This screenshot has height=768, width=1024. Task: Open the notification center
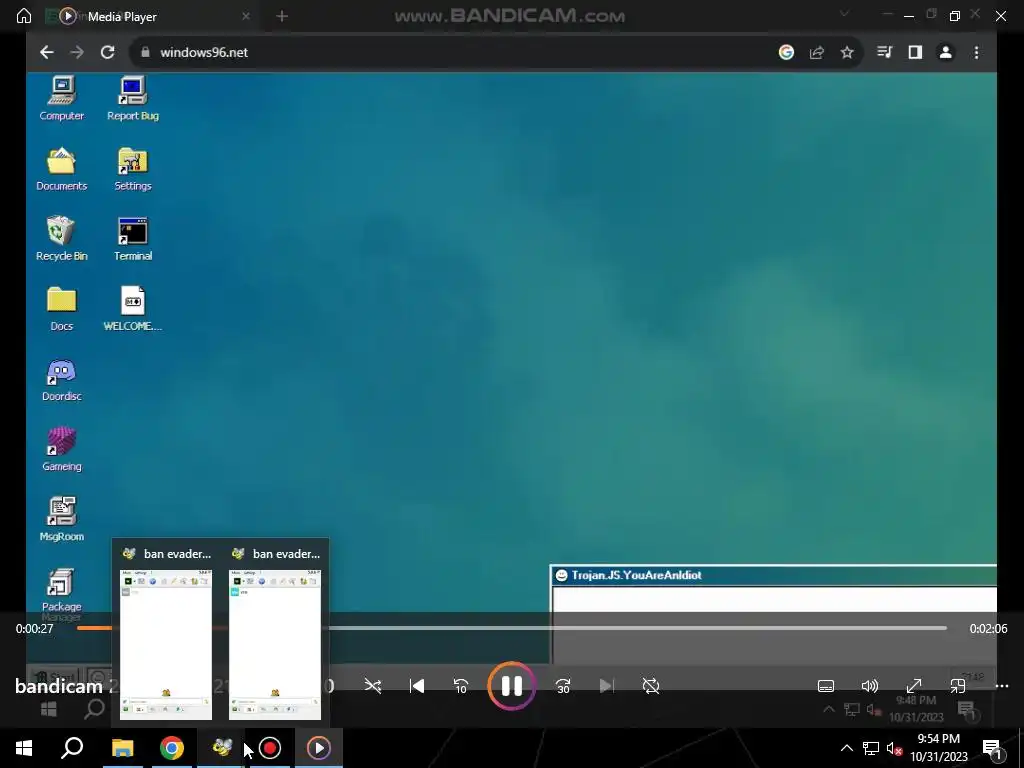(x=992, y=748)
